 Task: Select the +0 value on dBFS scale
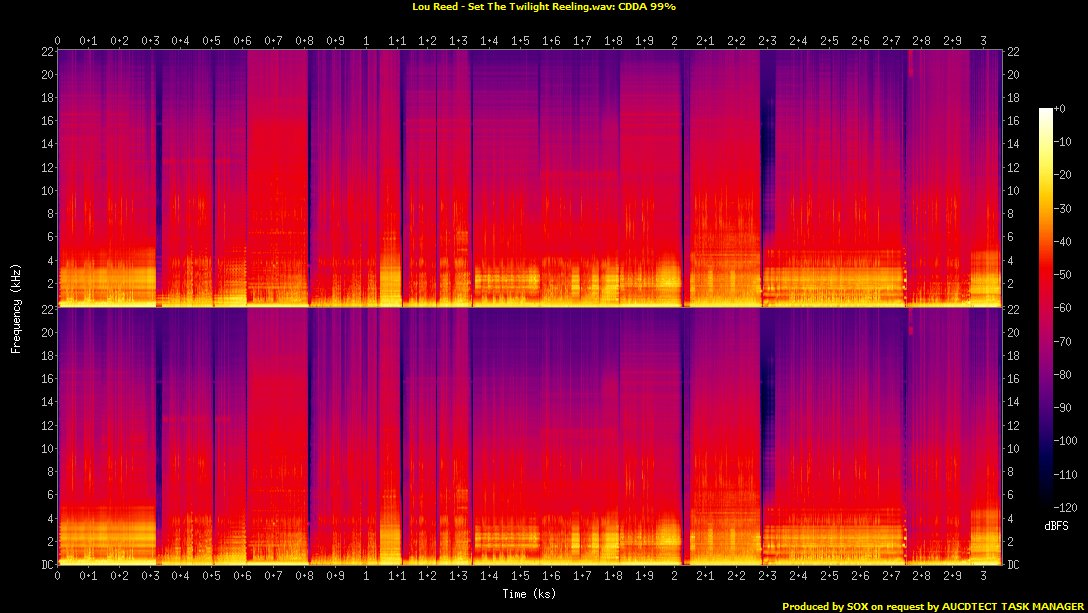1060,109
